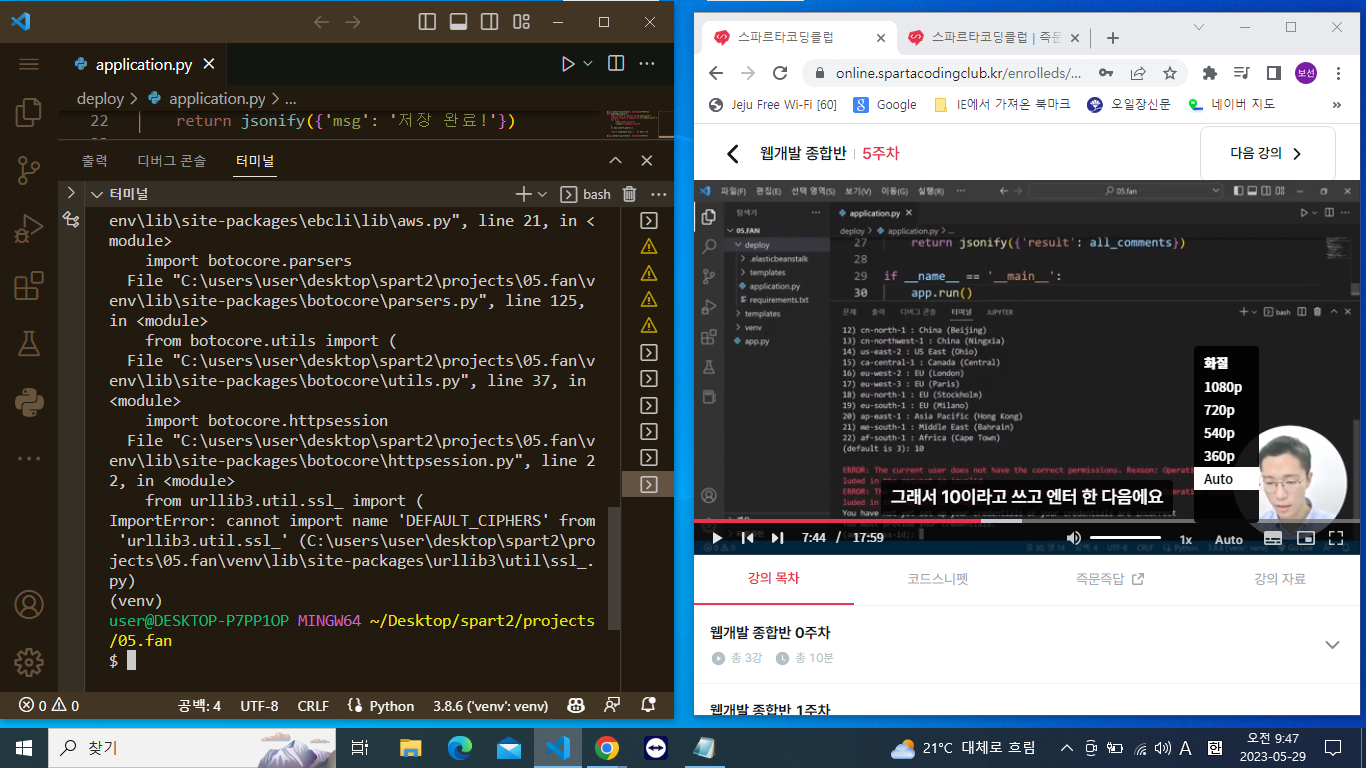This screenshot has width=1366, height=768.
Task: Open Customize Layout in VS Code title bar
Action: point(521,21)
